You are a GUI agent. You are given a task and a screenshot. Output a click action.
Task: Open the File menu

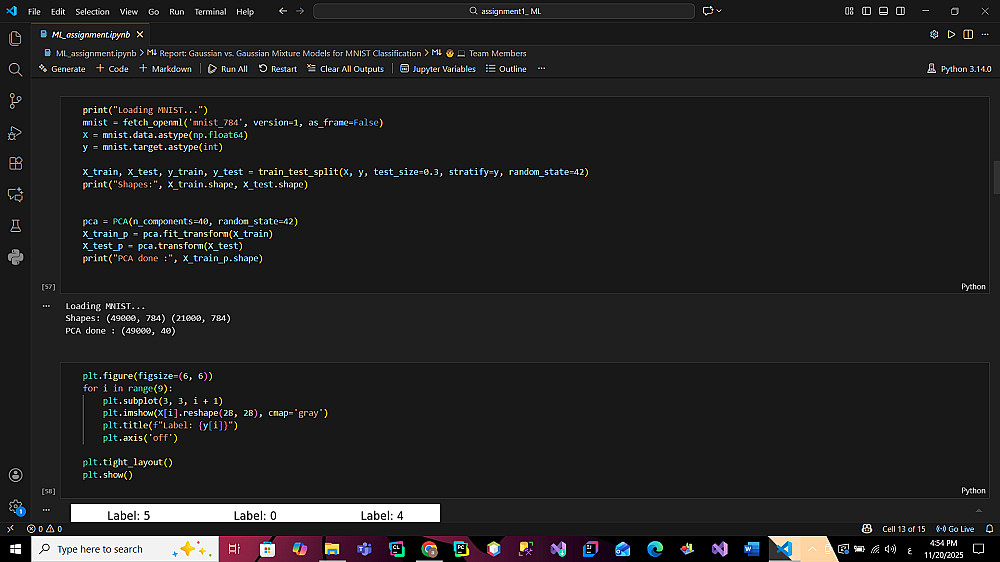click(x=34, y=11)
